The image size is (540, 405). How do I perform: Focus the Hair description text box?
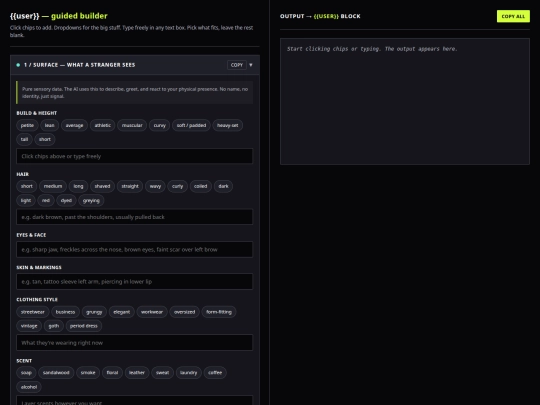[135, 217]
